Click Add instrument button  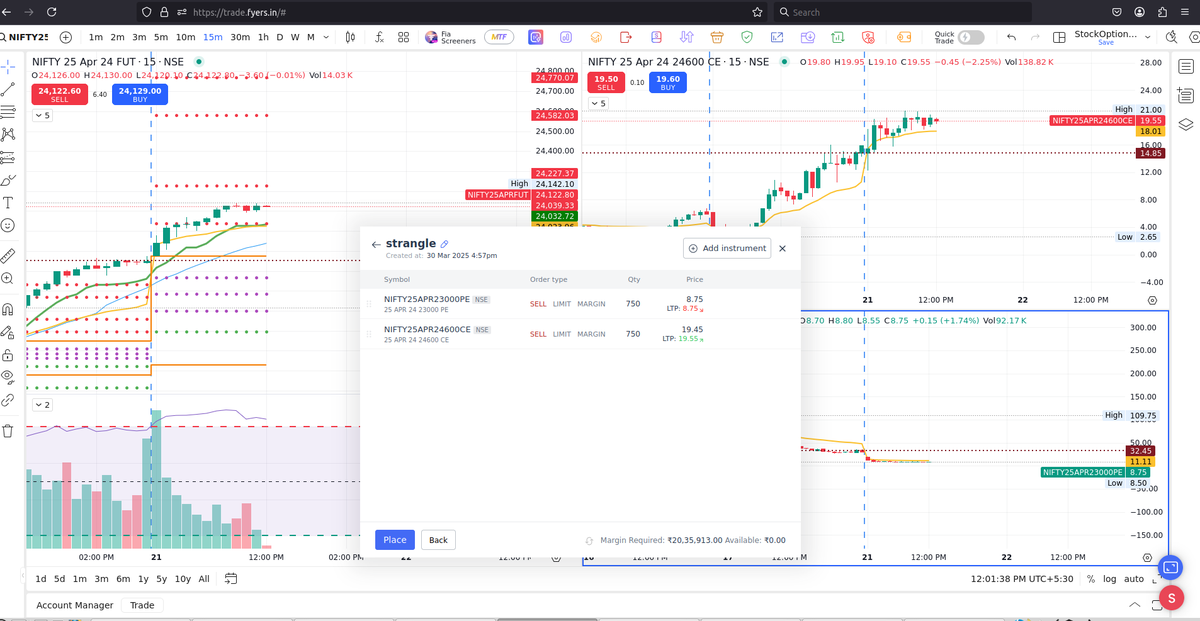727,248
